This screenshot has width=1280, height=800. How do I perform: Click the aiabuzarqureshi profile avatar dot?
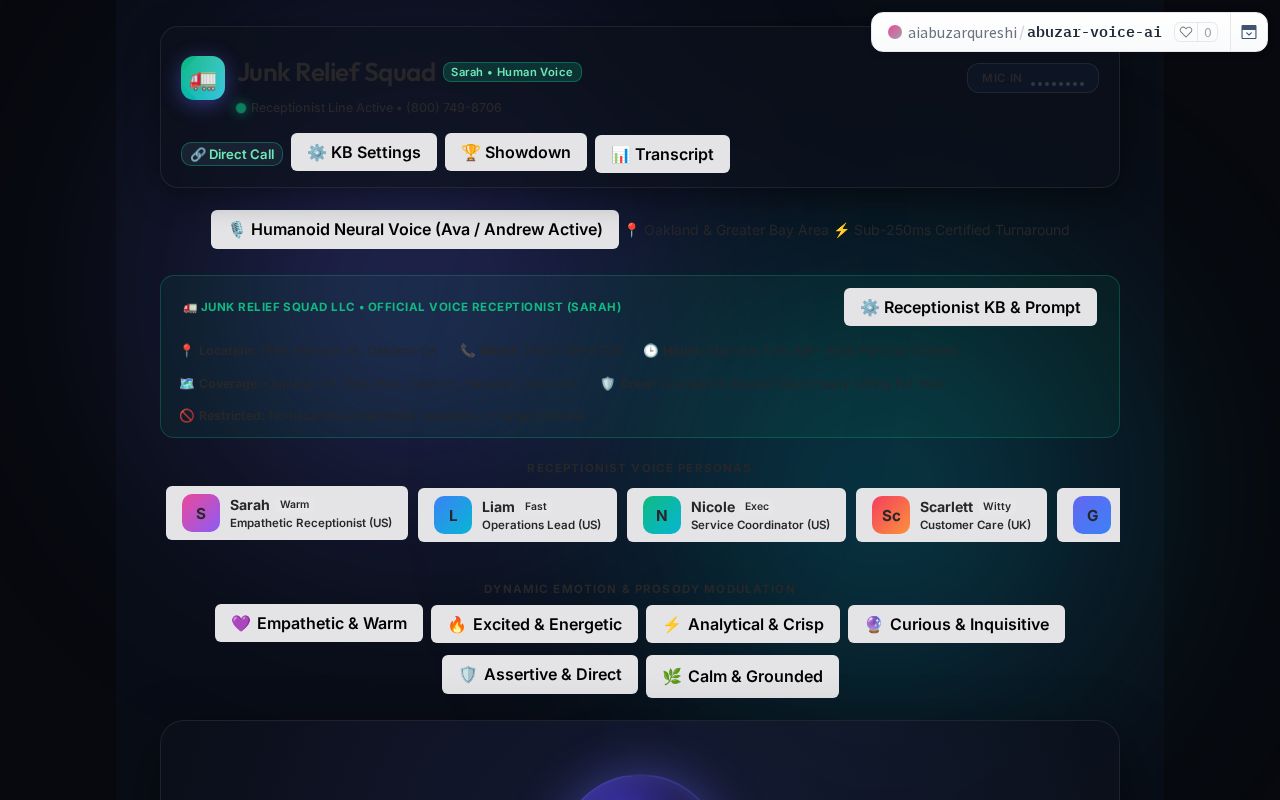tap(895, 32)
